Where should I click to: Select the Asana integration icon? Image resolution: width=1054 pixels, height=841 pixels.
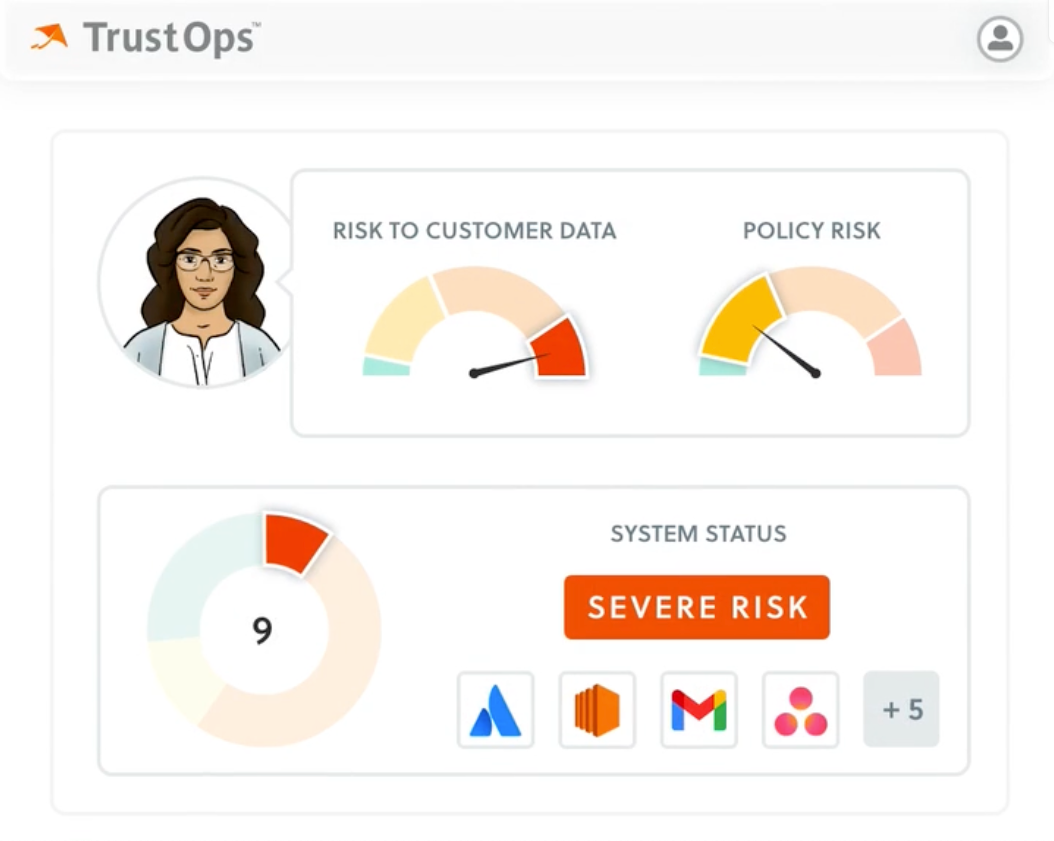[800, 710]
